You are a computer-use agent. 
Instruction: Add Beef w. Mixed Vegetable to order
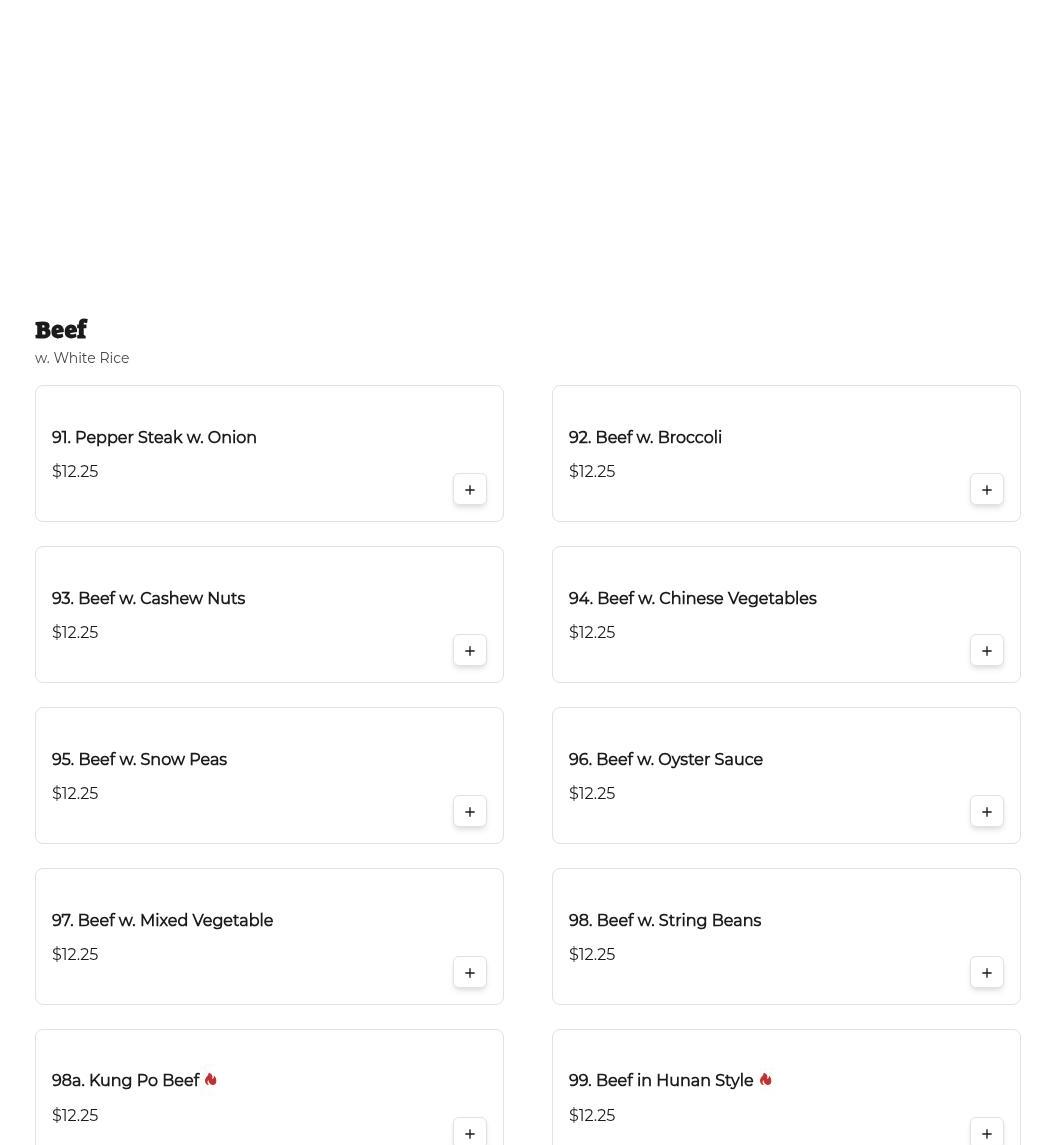click(470, 973)
